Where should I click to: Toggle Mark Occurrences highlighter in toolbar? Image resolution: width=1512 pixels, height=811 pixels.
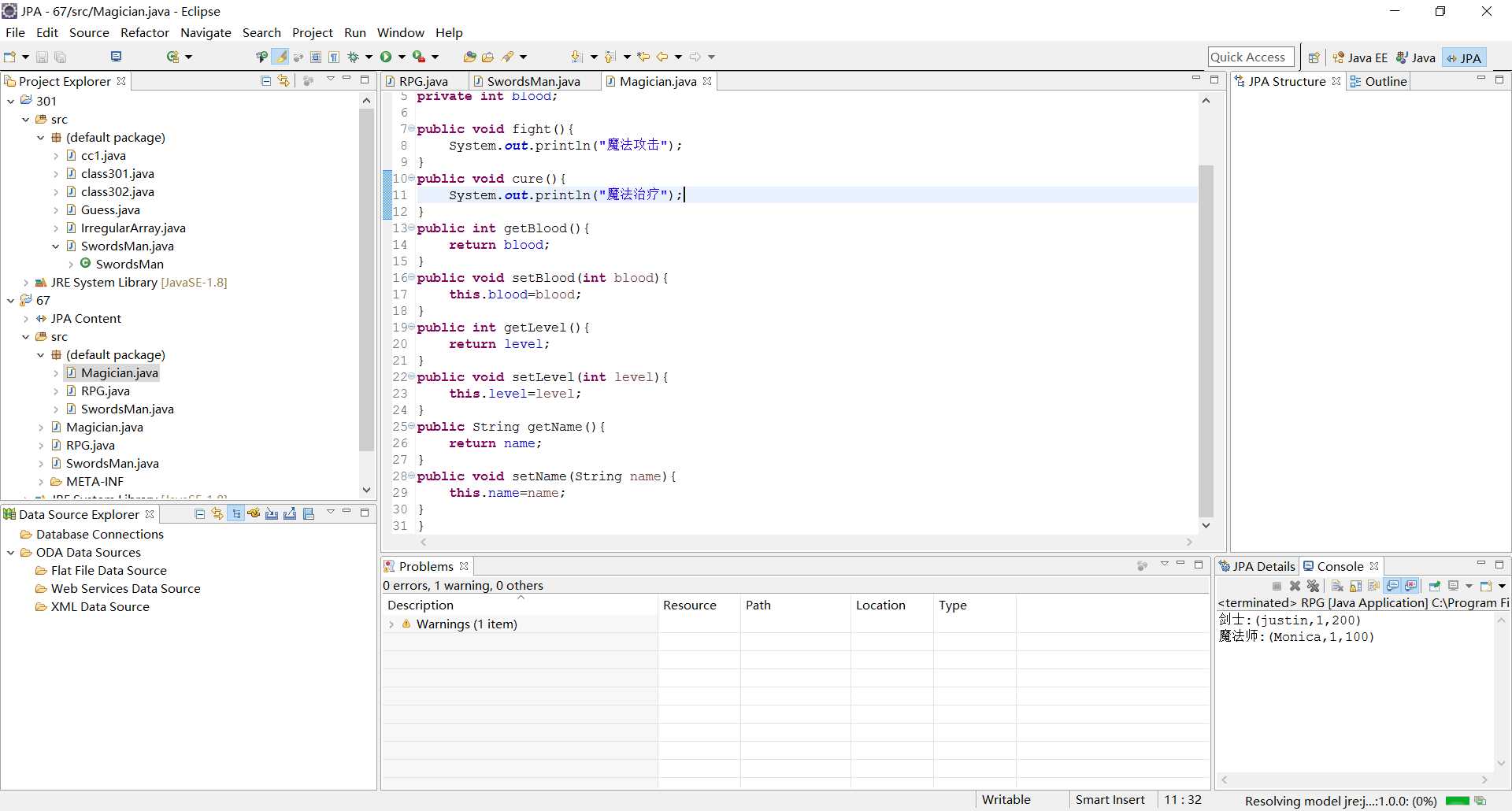point(281,57)
